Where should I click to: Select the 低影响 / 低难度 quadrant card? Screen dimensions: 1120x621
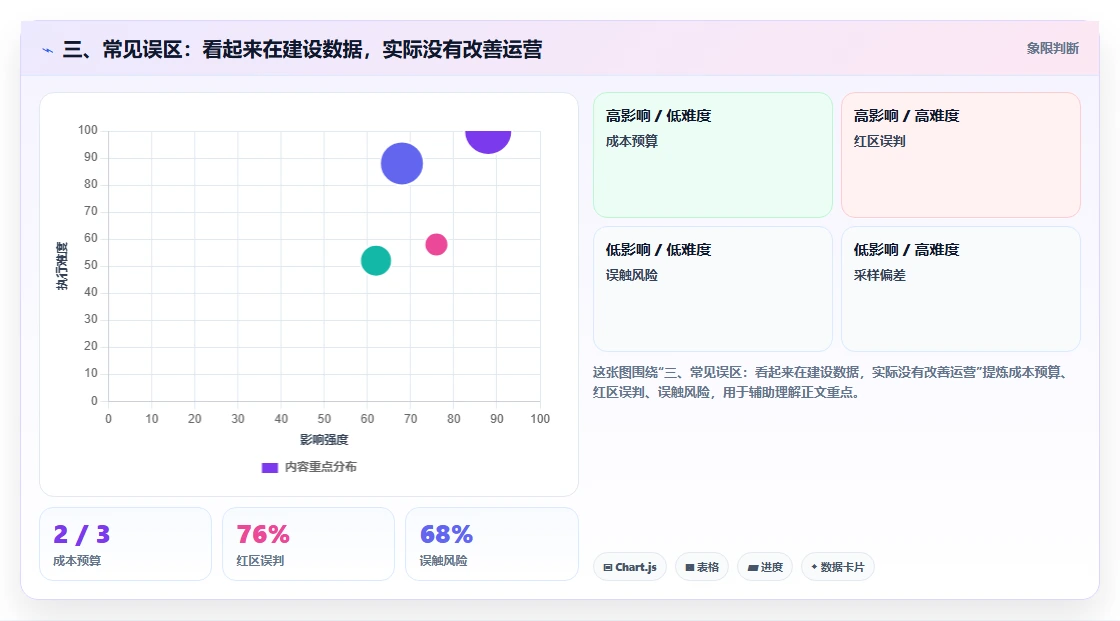712,289
